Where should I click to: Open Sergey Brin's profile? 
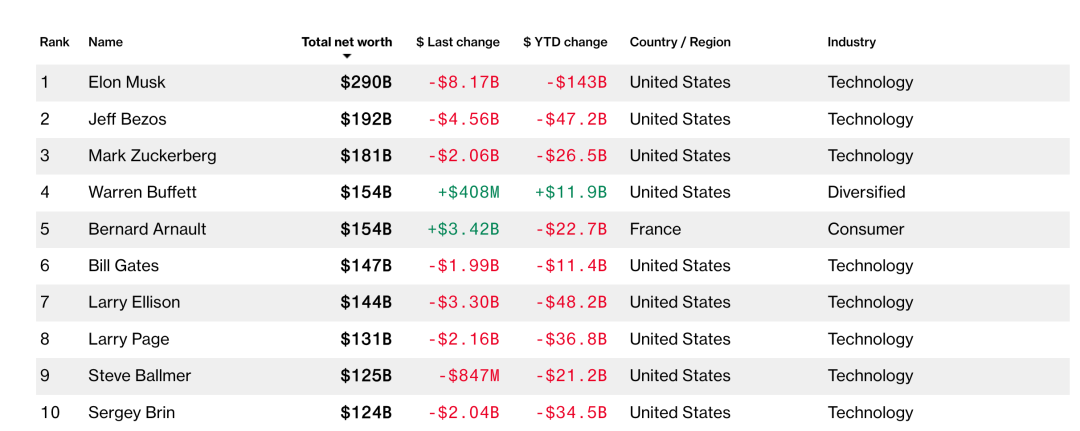pyautogui.click(x=132, y=413)
